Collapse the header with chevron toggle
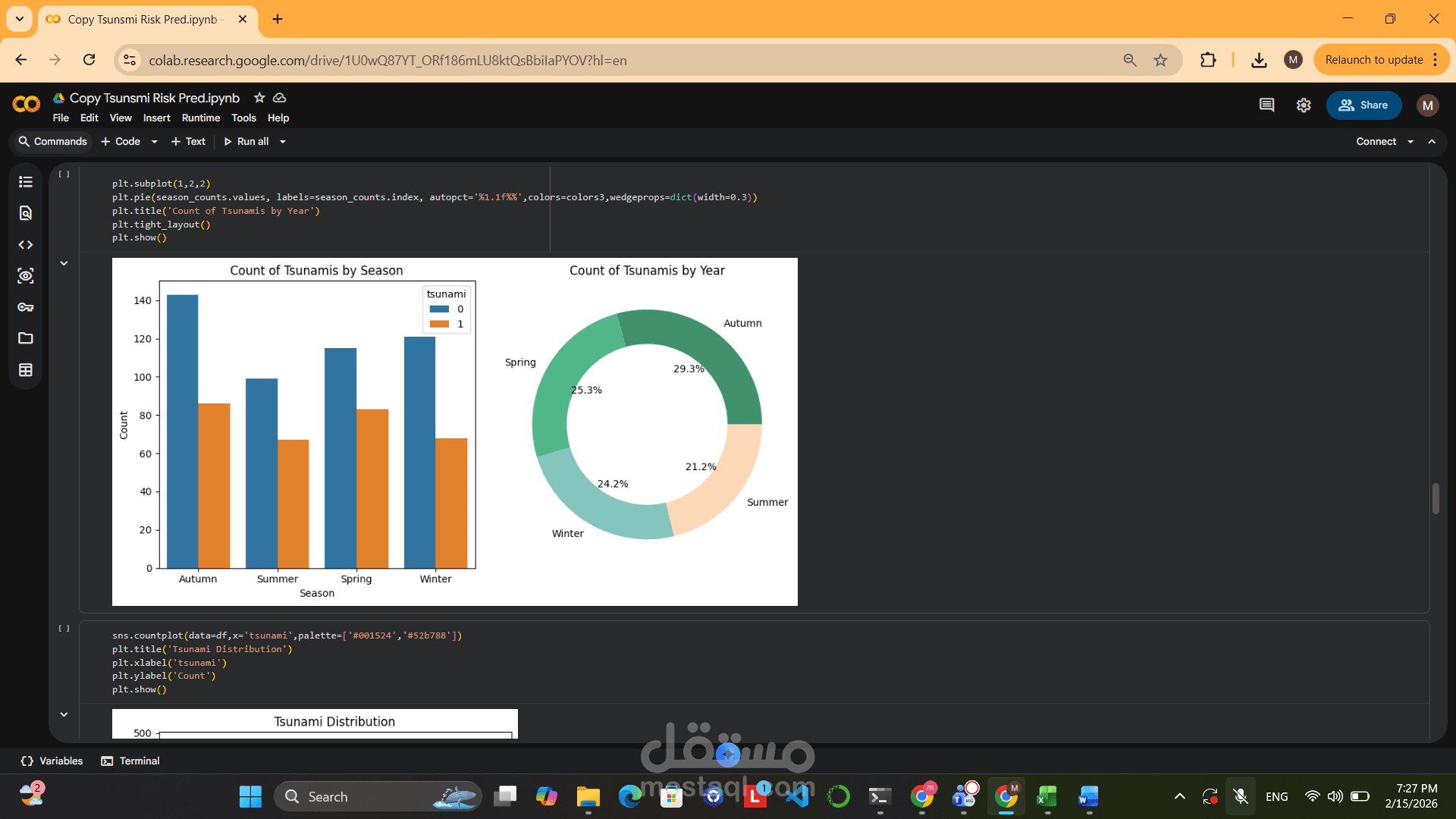The height and width of the screenshot is (819, 1456). (1432, 142)
